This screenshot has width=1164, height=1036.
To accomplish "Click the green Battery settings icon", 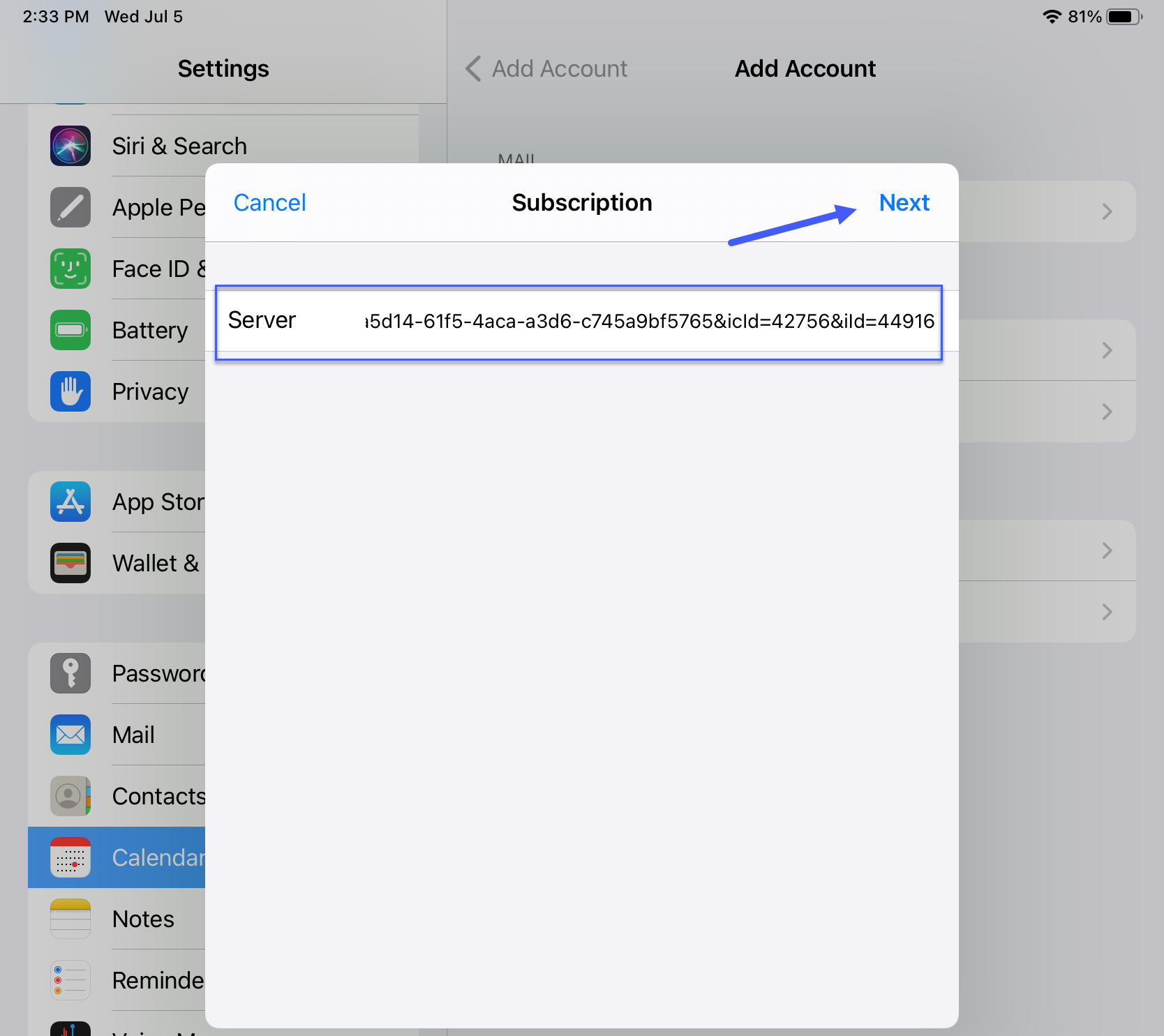I will coord(70,330).
